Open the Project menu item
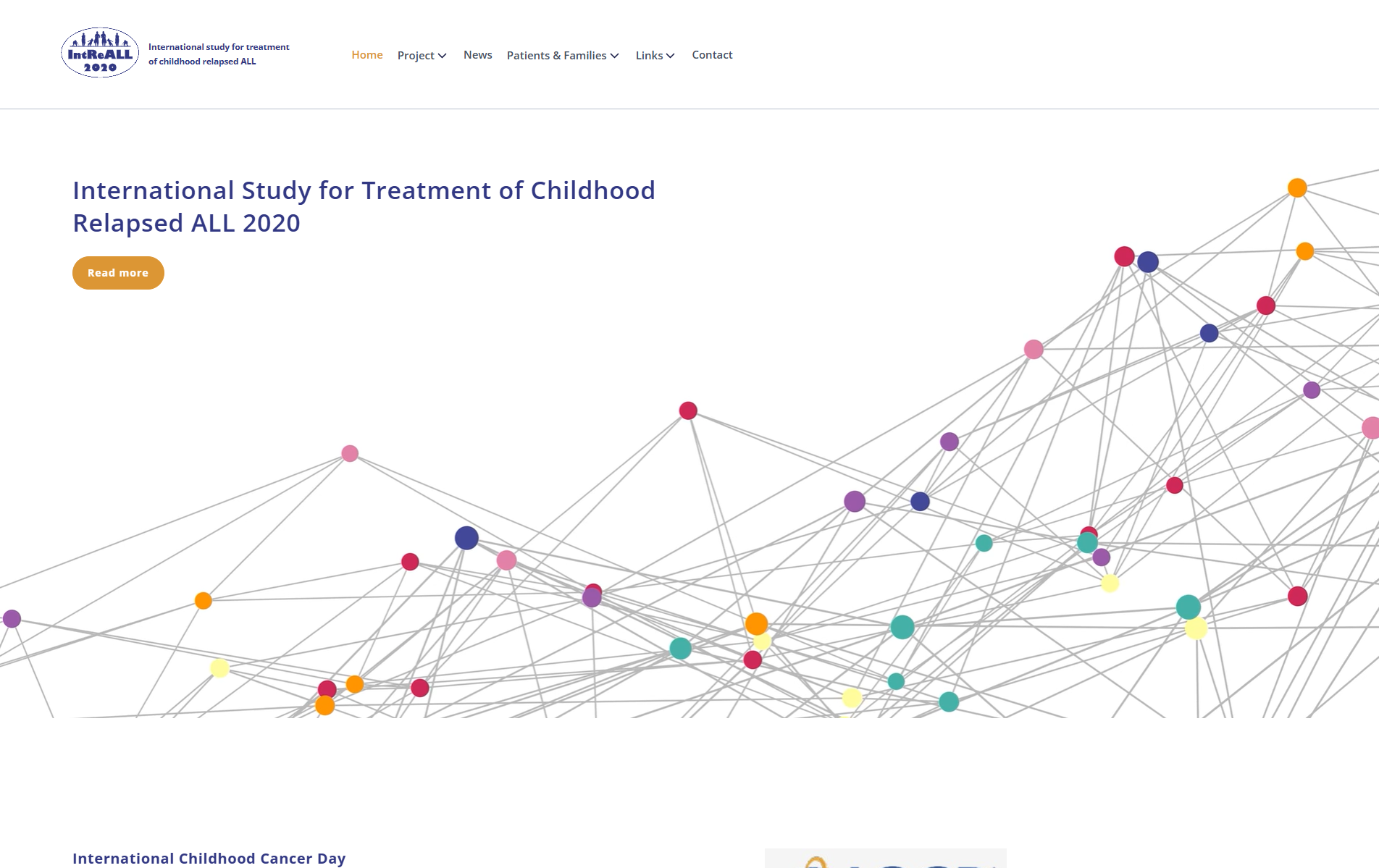The image size is (1379, 868). point(416,56)
